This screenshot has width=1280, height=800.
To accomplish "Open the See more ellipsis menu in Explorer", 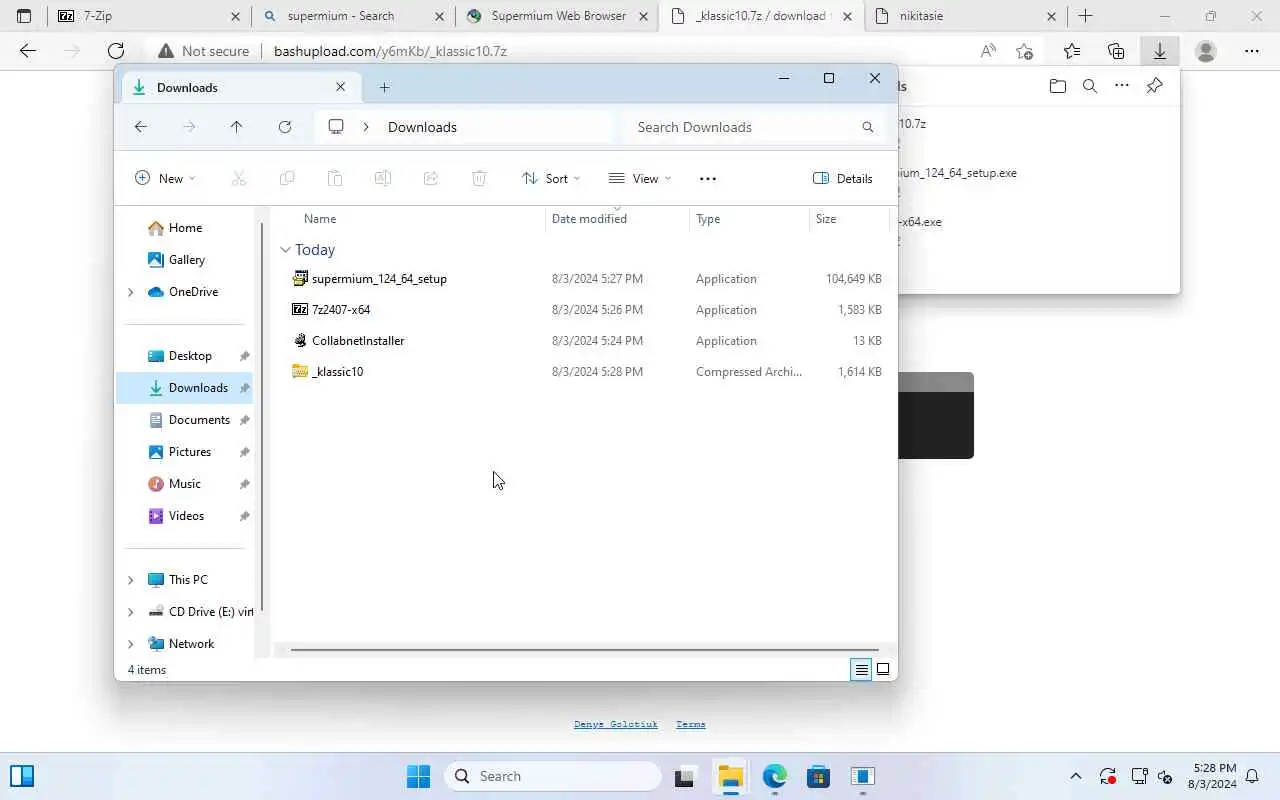I will click(x=708, y=178).
